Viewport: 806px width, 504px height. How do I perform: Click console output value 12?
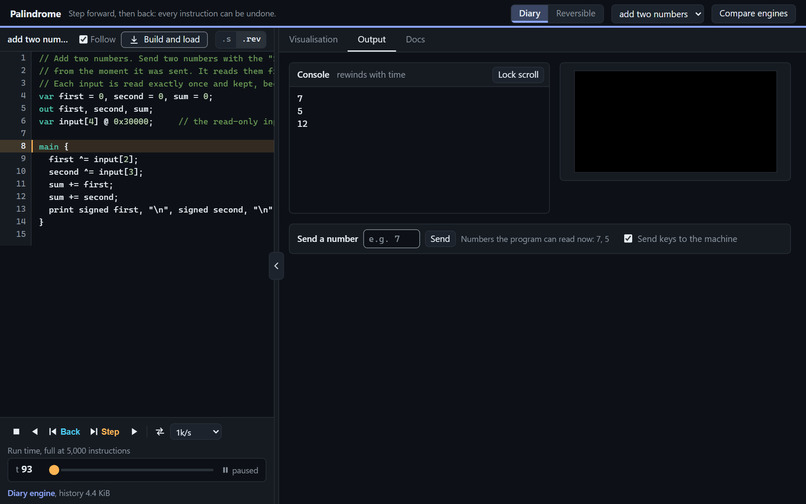click(302, 123)
